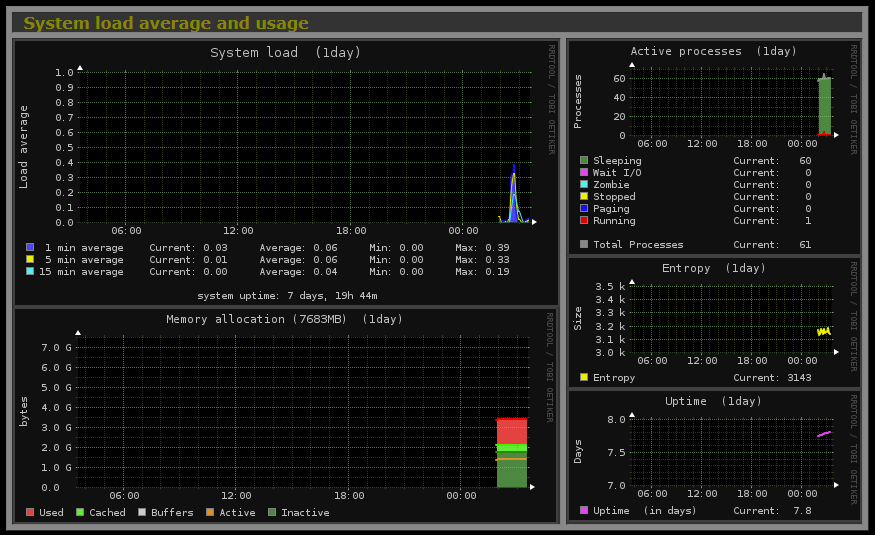Click the Load average axis label
This screenshot has height=535, width=875.
tap(23, 147)
